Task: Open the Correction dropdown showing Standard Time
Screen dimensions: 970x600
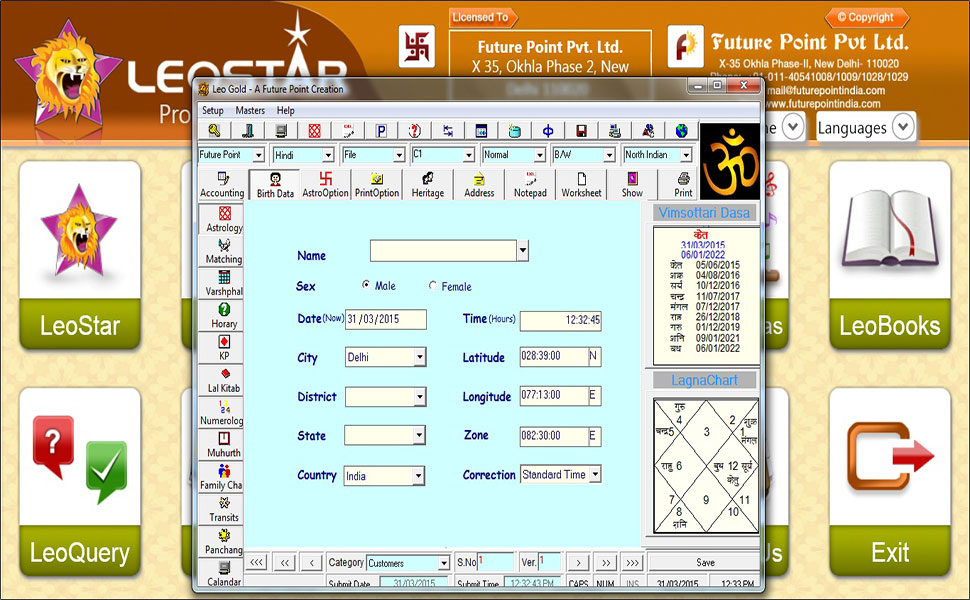Action: (x=595, y=474)
